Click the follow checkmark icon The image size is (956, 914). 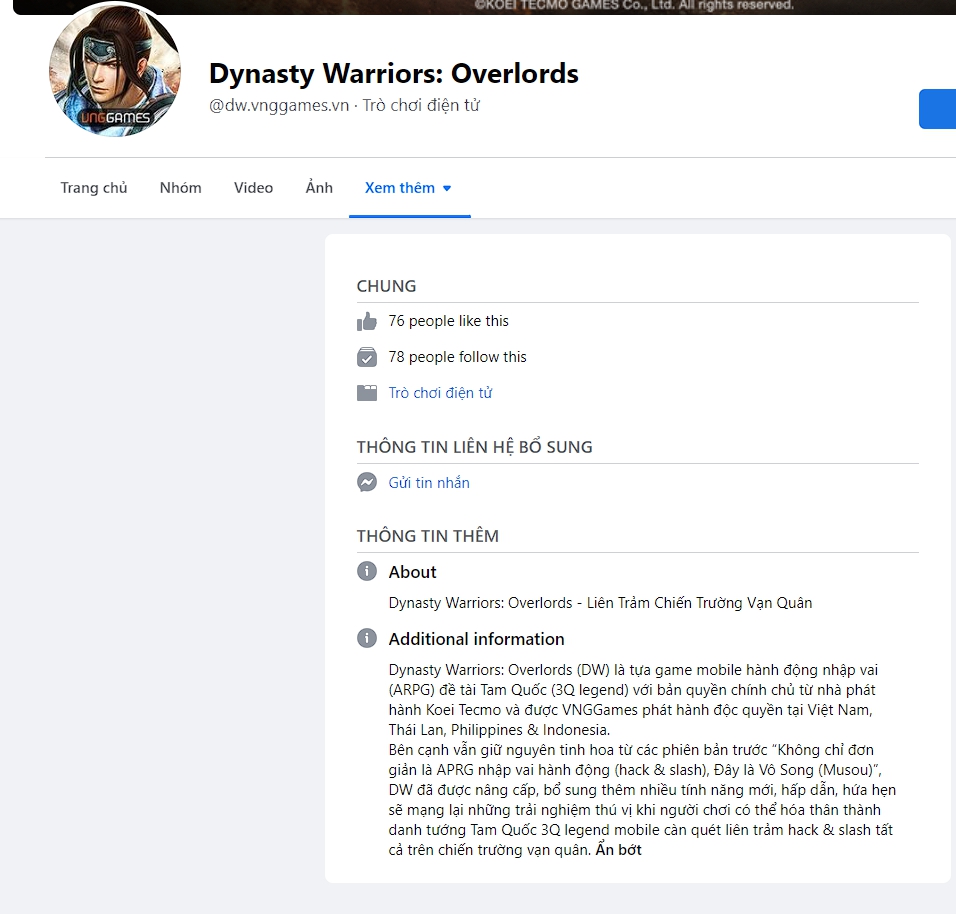point(366,357)
